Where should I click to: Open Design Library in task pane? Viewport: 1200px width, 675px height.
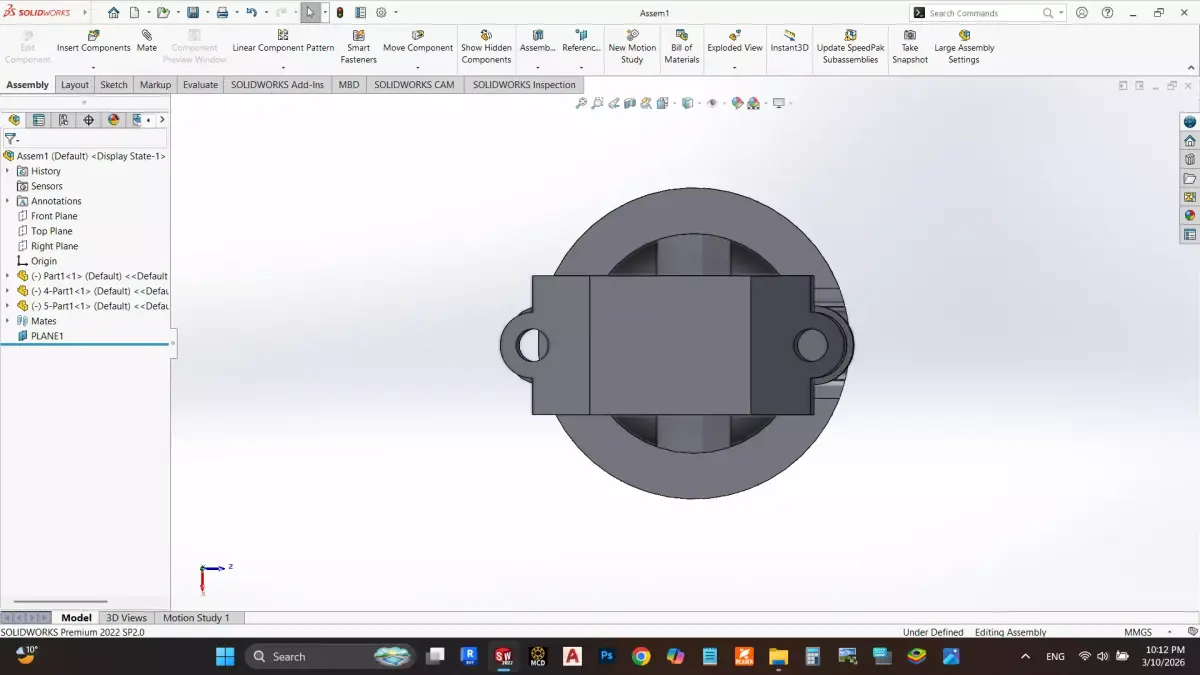pos(1190,159)
